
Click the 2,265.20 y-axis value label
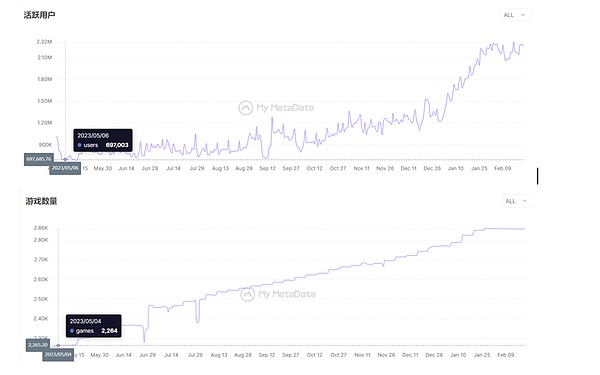(38, 345)
